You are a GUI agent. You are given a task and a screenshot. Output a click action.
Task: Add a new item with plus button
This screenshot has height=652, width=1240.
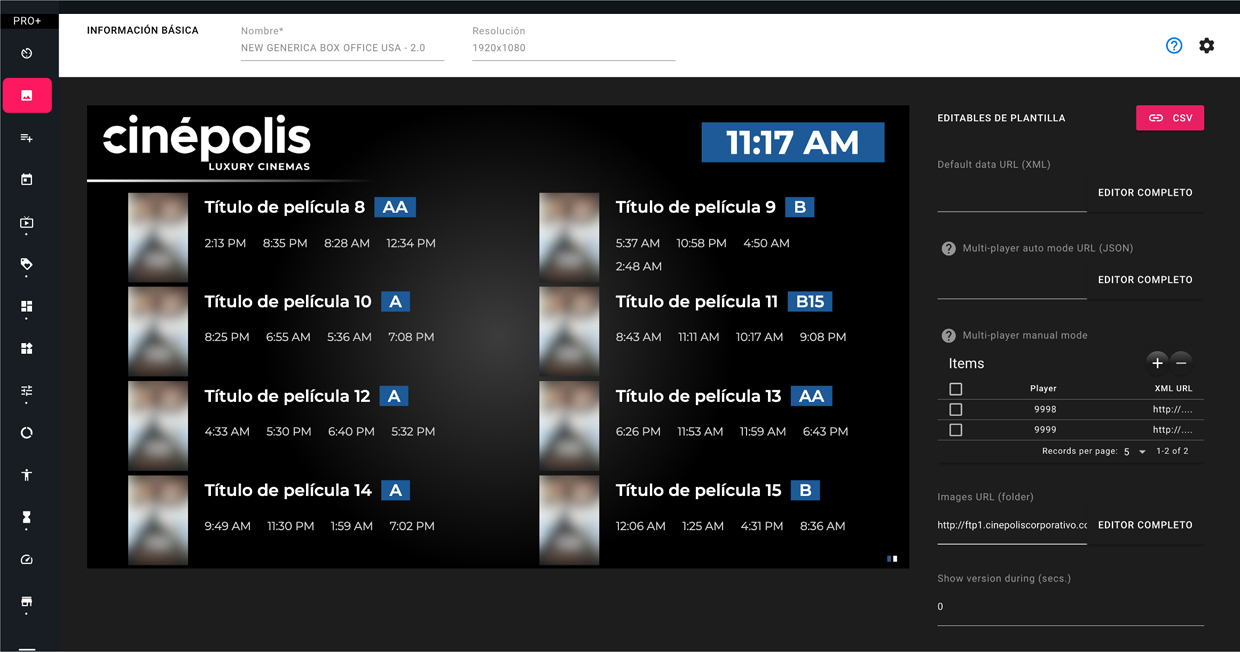click(1156, 363)
